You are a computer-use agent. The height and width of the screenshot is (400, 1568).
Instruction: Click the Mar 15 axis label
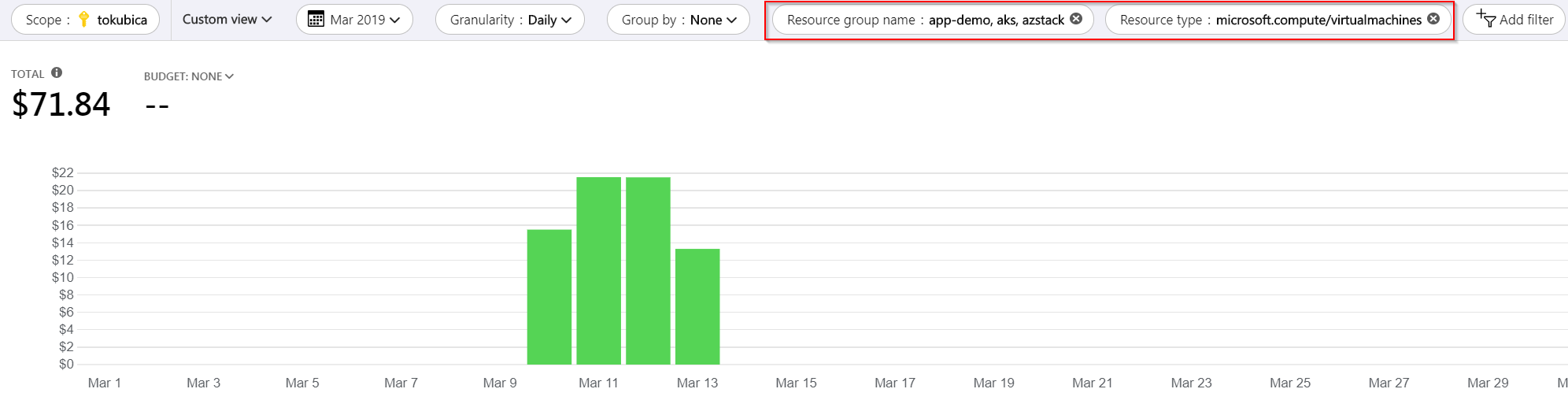pos(796,383)
